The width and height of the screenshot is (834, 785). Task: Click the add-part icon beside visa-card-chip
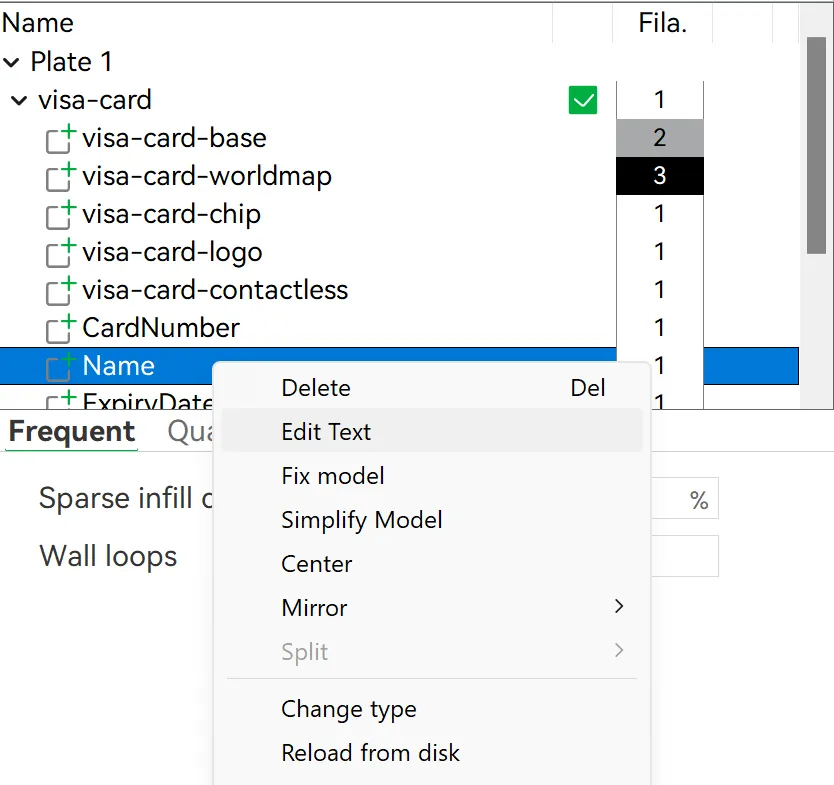click(59, 214)
